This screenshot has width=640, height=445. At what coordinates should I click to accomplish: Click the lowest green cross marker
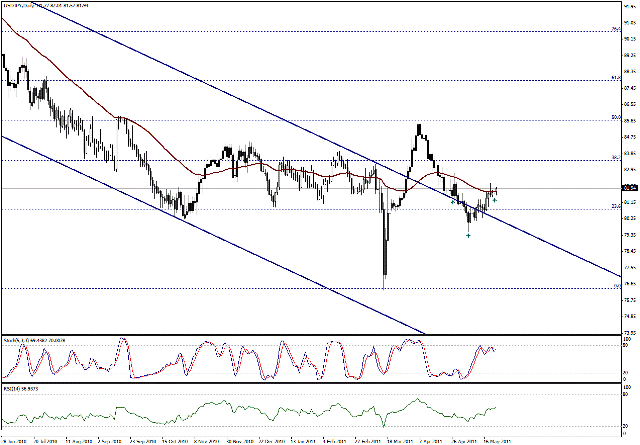pyautogui.click(x=468, y=235)
